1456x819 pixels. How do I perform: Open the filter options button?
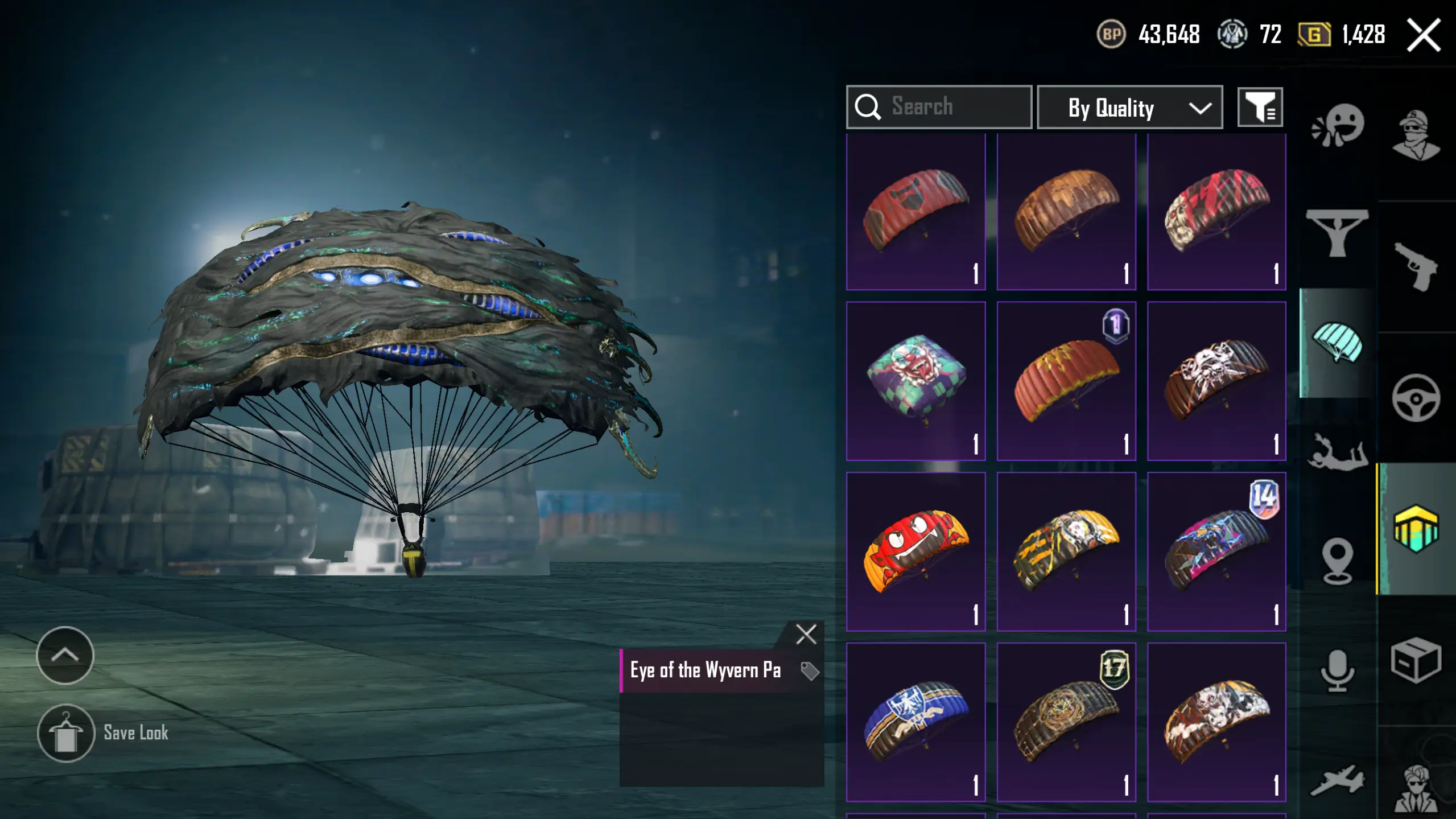click(1260, 107)
